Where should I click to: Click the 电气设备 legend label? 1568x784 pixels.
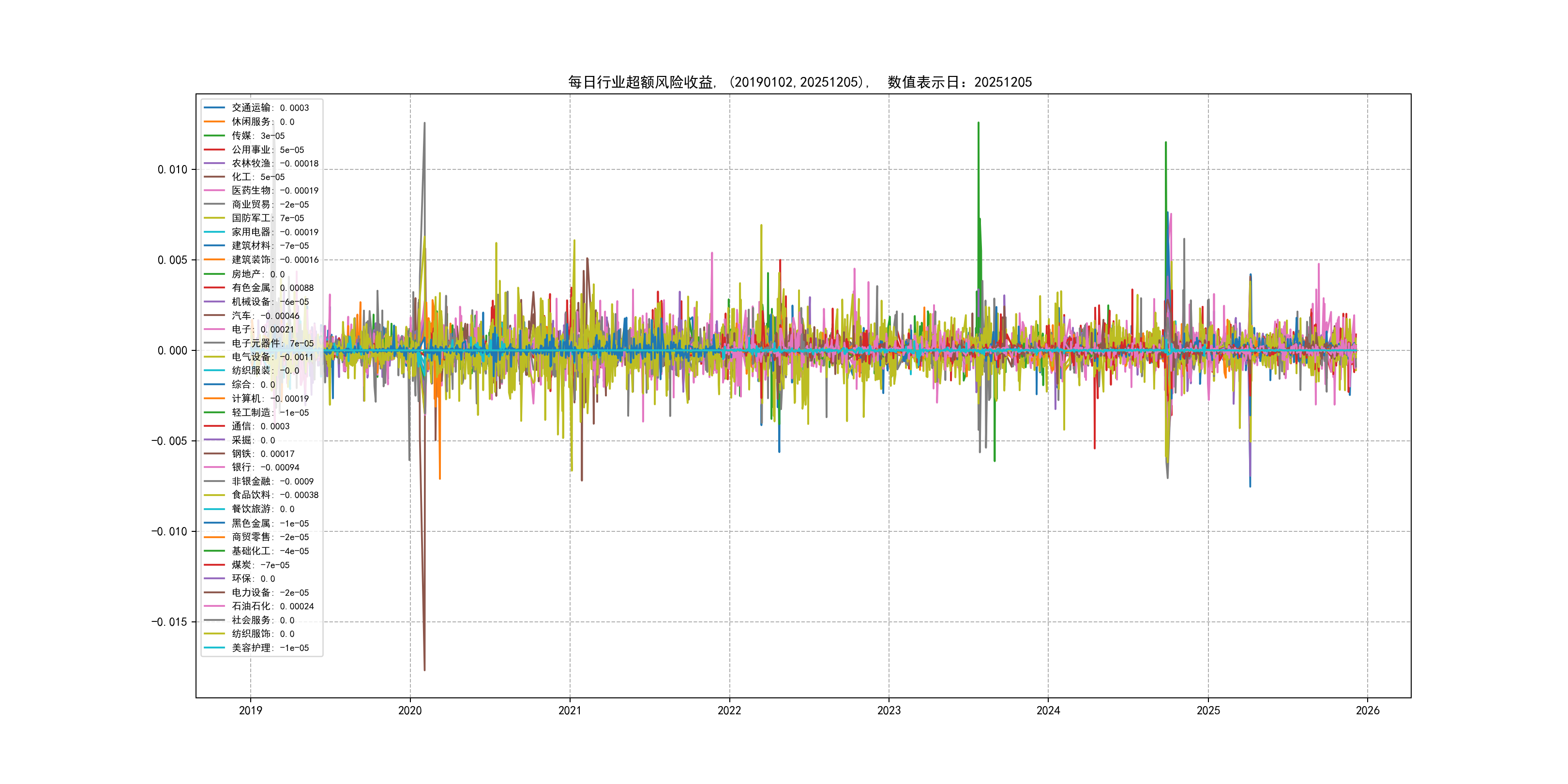tap(251, 357)
